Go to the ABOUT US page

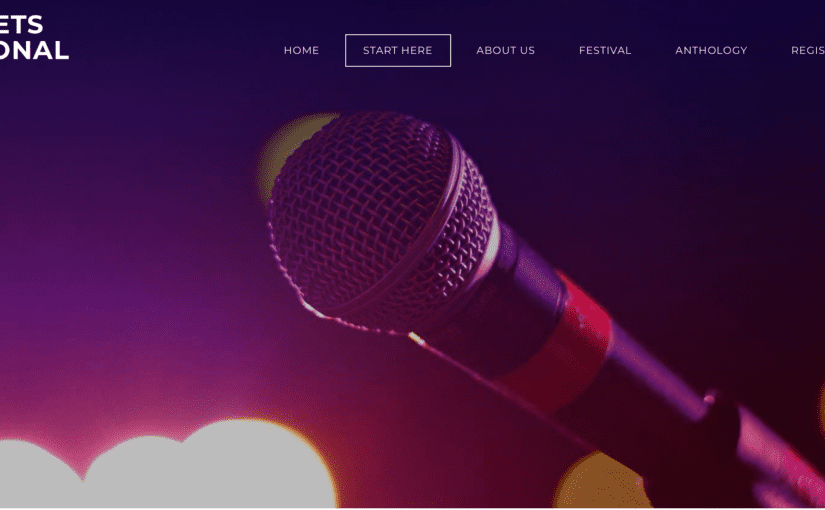point(505,51)
